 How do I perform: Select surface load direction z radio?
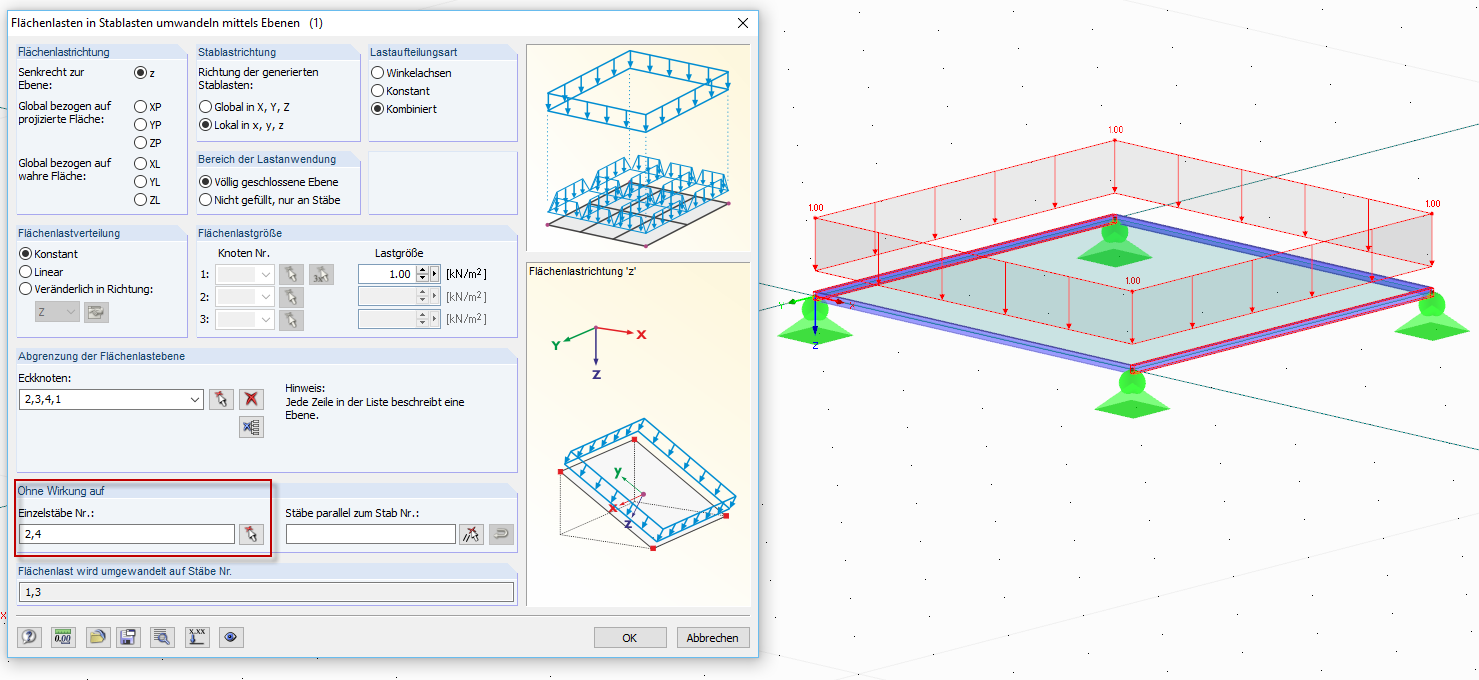click(x=140, y=73)
